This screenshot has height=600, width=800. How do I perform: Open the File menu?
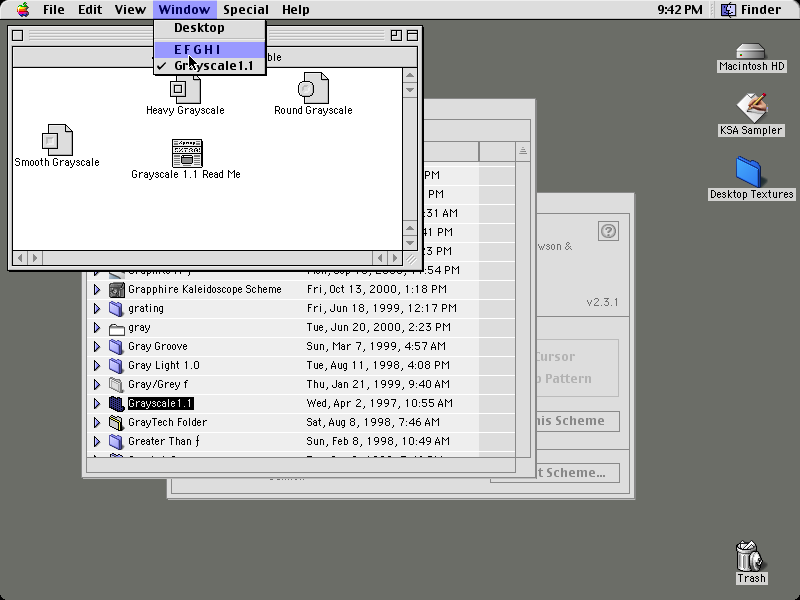[54, 10]
